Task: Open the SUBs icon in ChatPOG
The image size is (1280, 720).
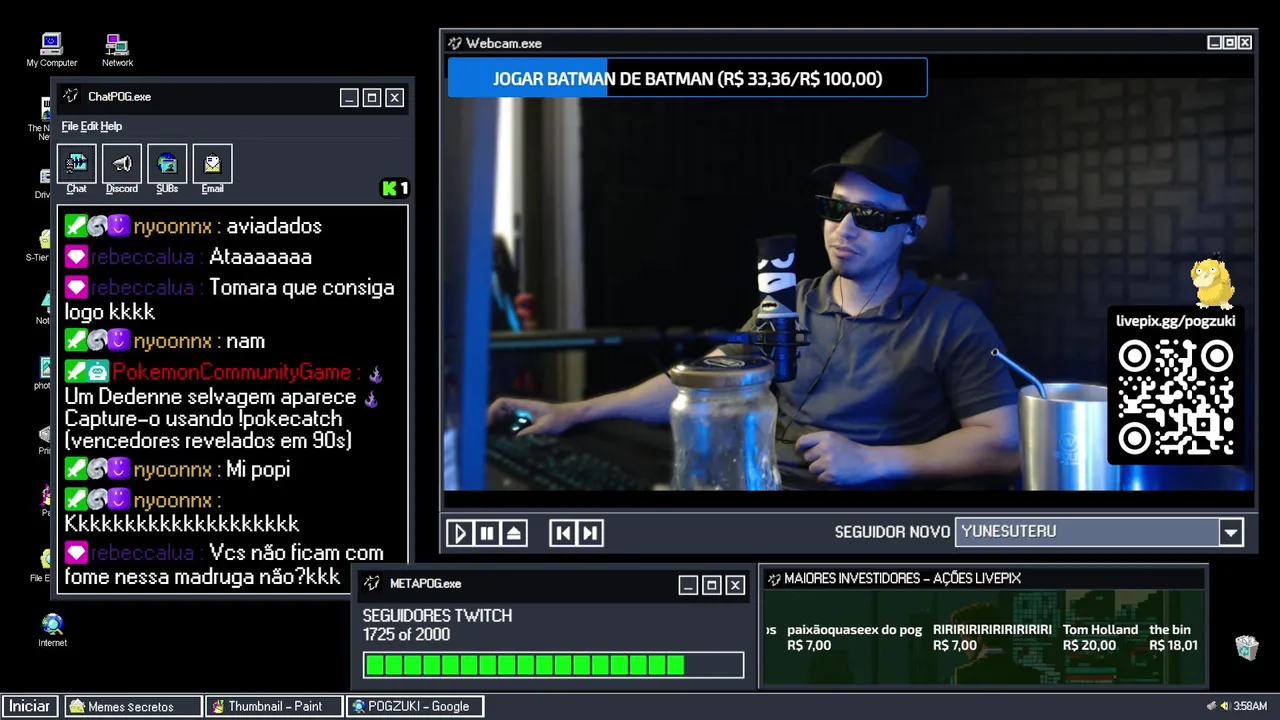Action: [167, 164]
